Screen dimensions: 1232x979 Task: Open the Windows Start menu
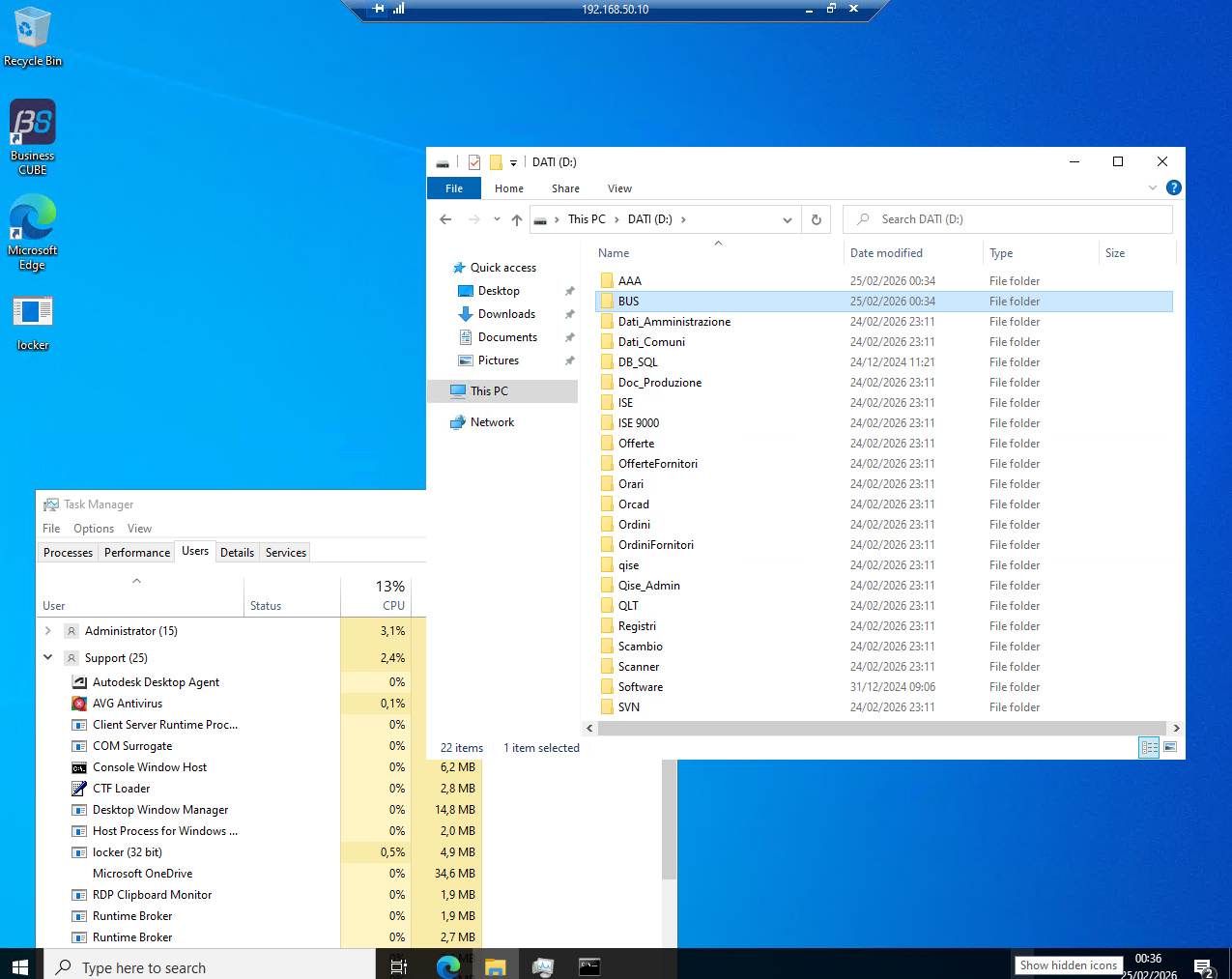tap(20, 965)
